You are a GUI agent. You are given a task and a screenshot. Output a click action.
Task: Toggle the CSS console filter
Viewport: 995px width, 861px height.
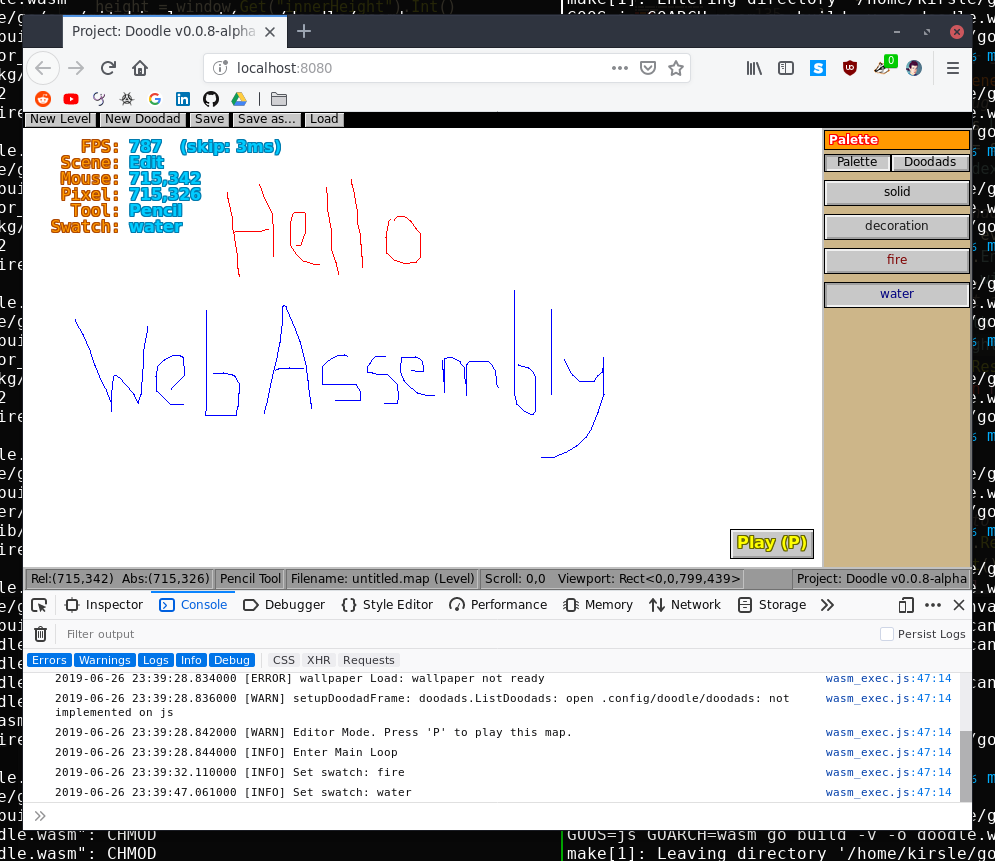[x=284, y=660]
